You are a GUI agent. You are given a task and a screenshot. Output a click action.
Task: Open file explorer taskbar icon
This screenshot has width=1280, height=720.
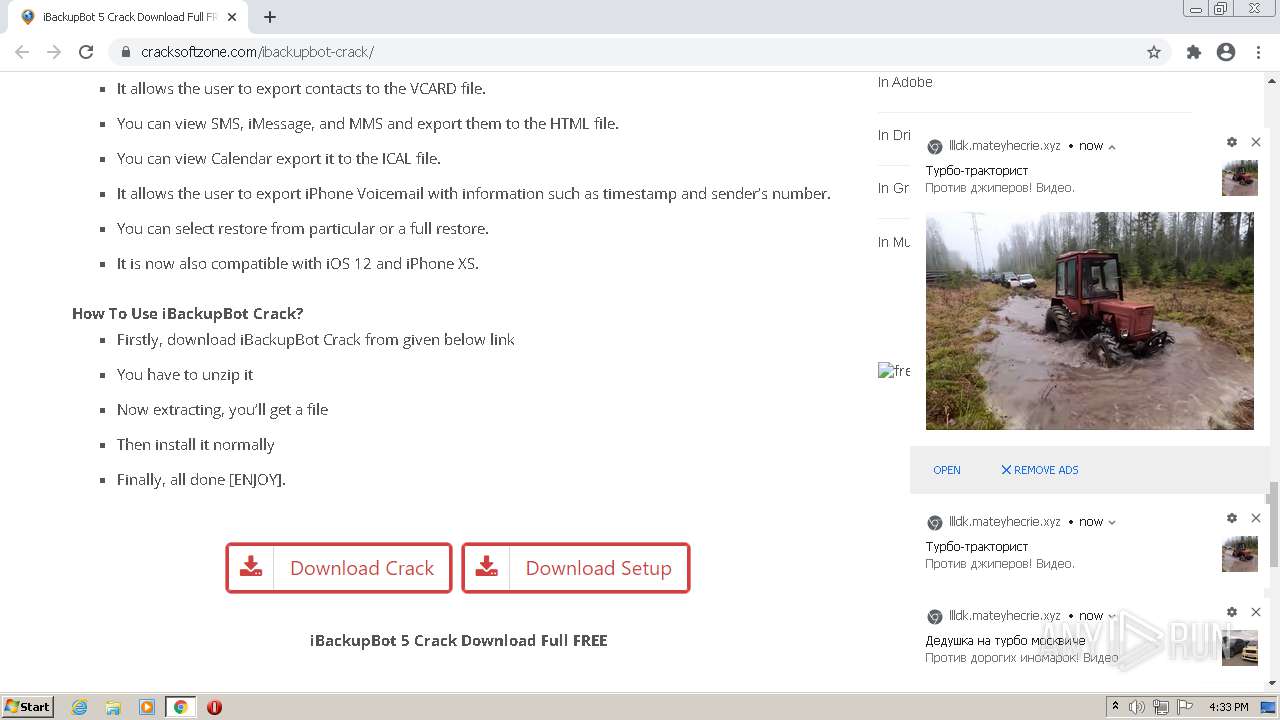[113, 707]
